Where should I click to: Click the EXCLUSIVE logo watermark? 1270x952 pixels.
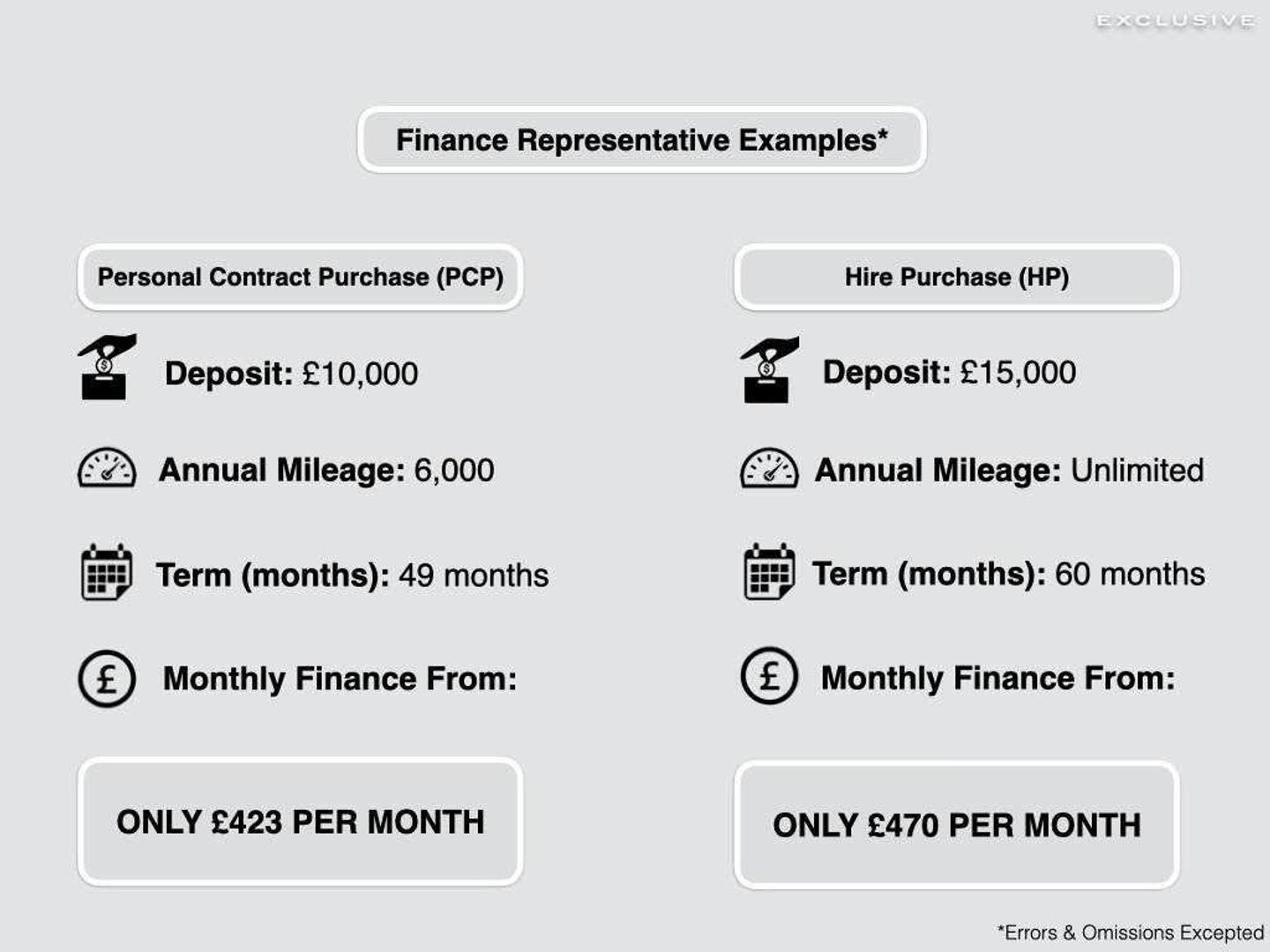point(1176,20)
